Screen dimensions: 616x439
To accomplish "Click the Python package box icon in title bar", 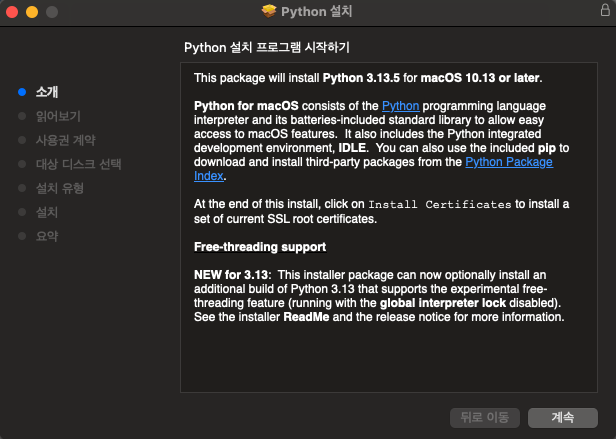I will click(269, 11).
